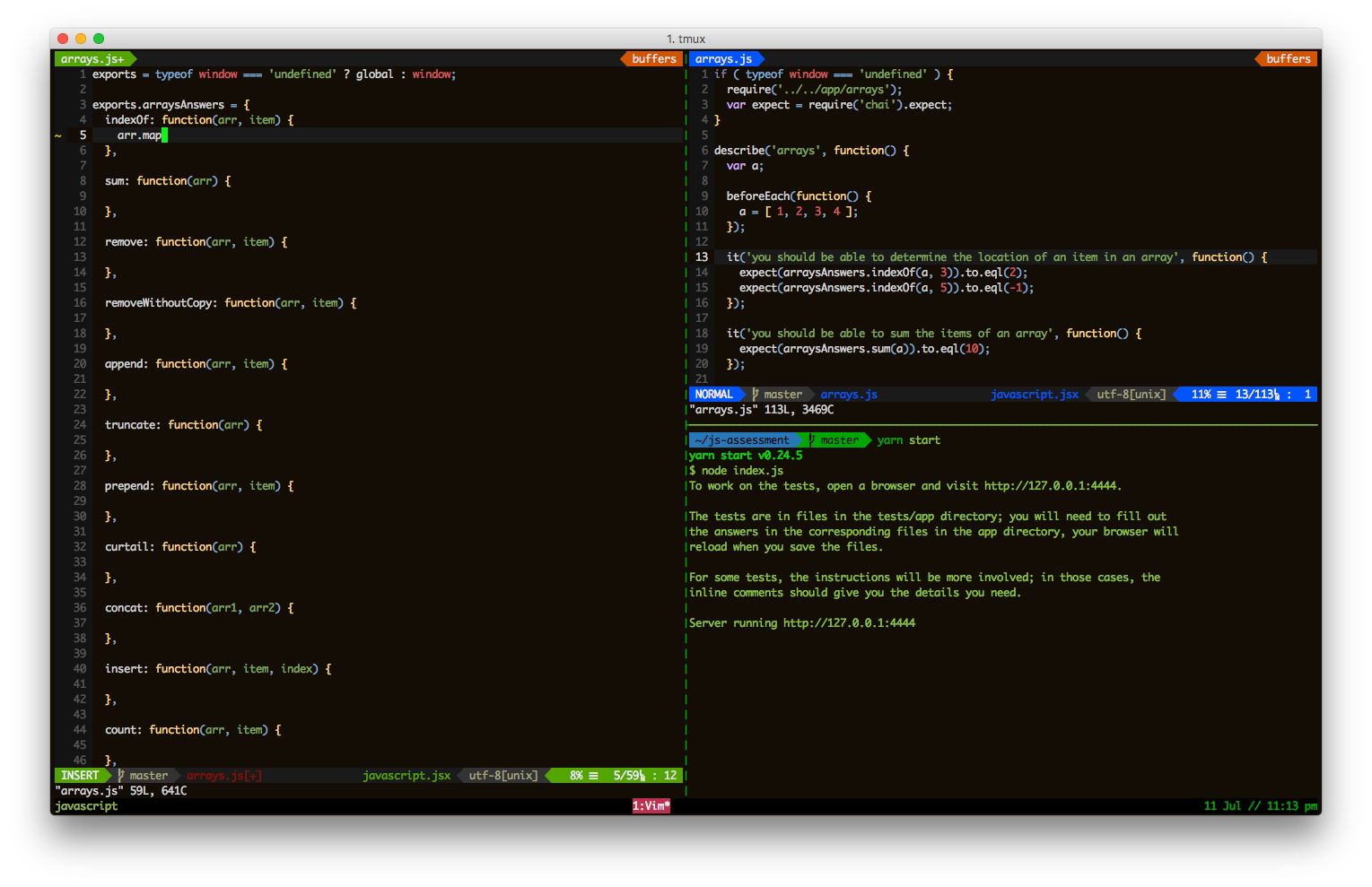The height and width of the screenshot is (887, 1372).
Task: Click the '1. tmux' window title
Action: point(686,39)
